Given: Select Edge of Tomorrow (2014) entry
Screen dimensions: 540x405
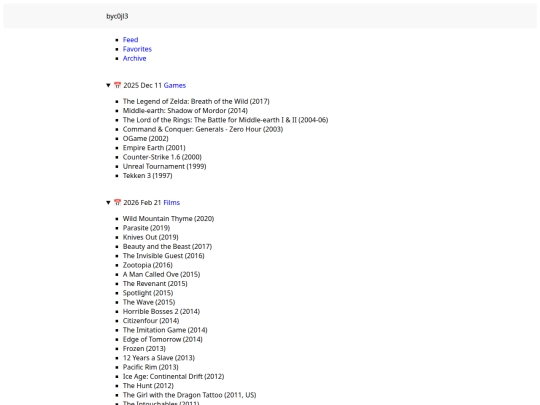Looking at the screenshot, I should coord(163,340).
